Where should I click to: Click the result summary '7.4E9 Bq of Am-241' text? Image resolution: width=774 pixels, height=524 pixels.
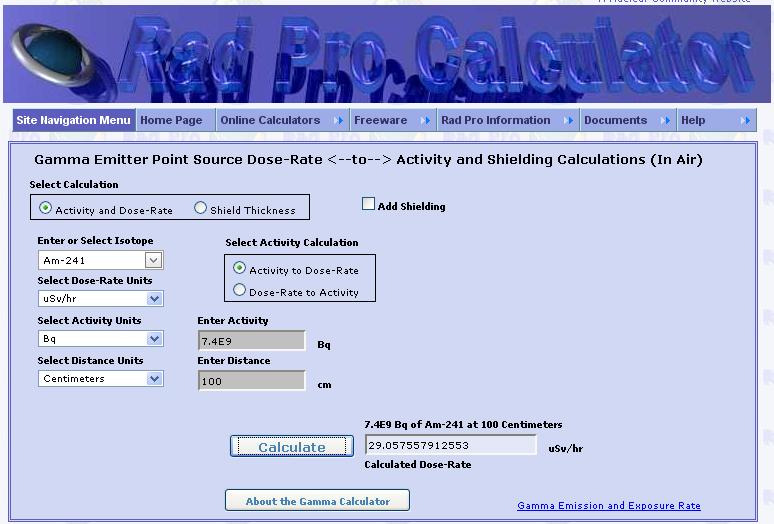coord(464,424)
